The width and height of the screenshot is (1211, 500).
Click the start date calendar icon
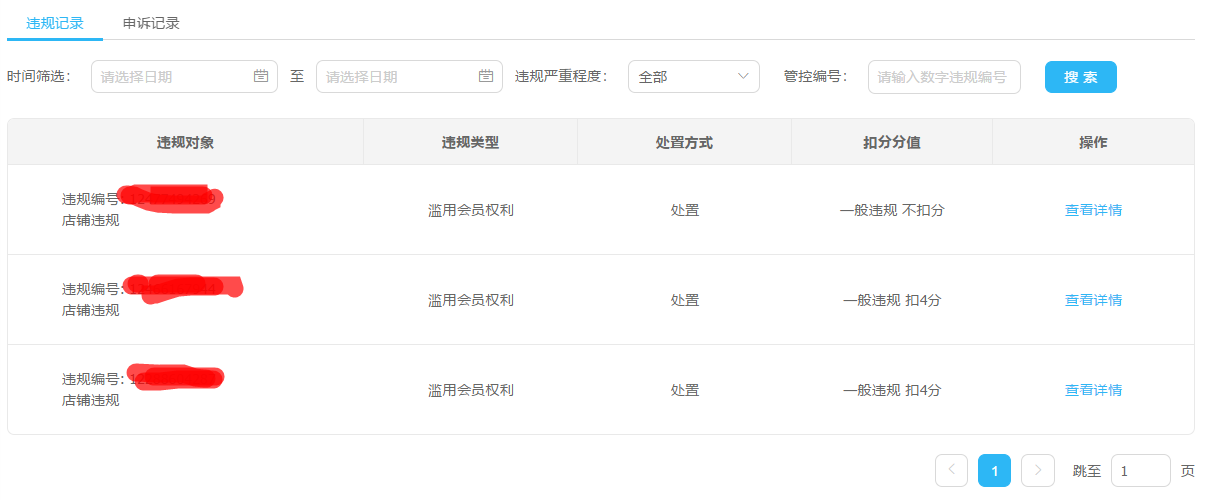click(x=261, y=76)
